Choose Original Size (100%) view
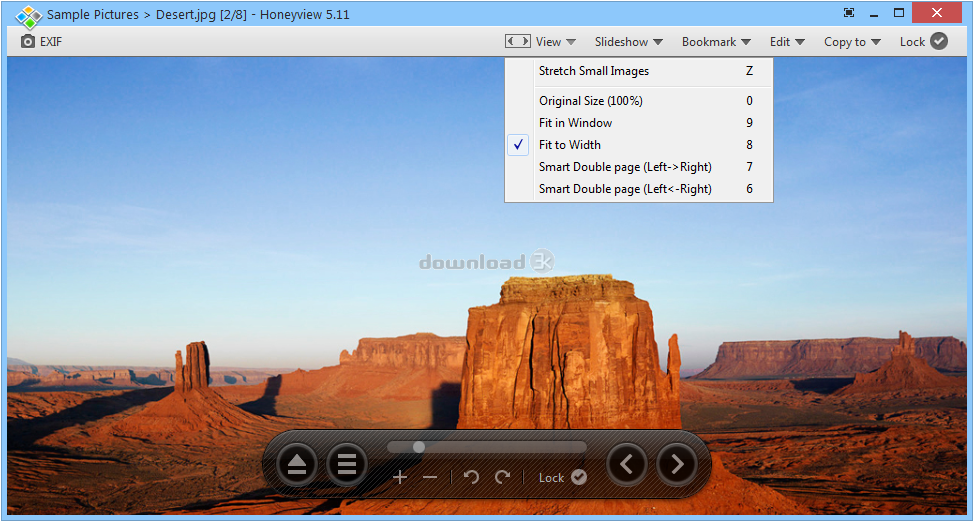974x522 pixels. [x=639, y=101]
